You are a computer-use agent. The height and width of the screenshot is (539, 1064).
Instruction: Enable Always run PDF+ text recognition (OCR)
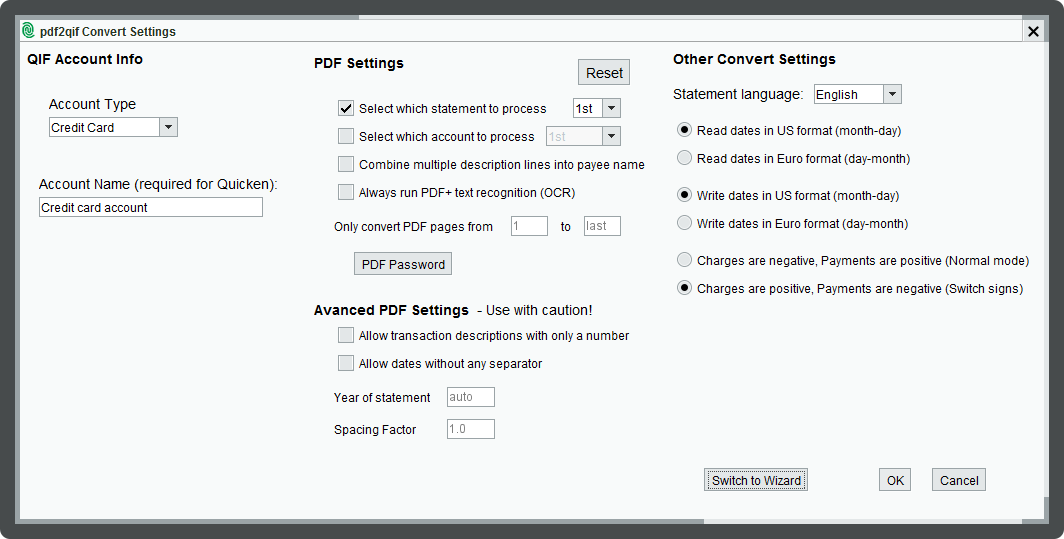pos(346,193)
